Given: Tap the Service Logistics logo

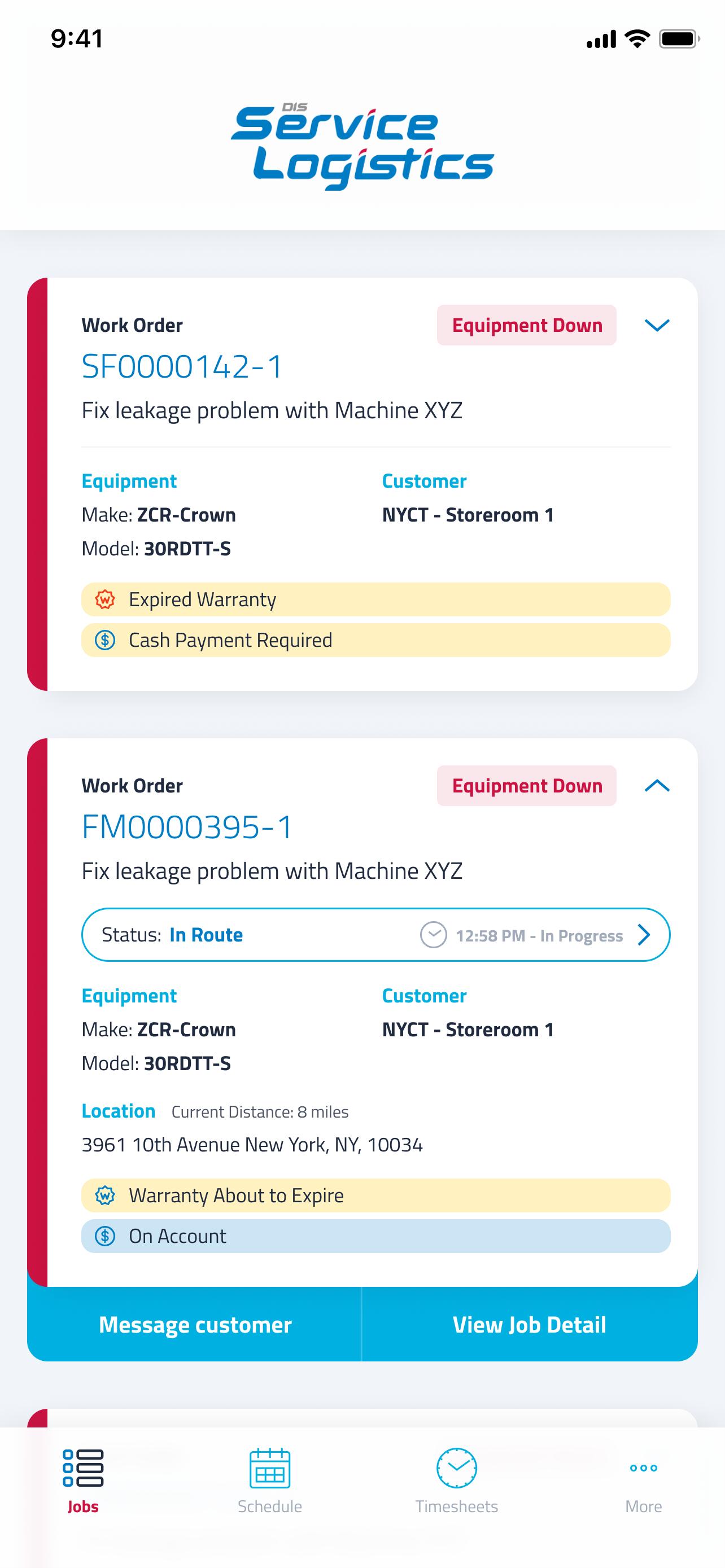Looking at the screenshot, I should (362, 146).
